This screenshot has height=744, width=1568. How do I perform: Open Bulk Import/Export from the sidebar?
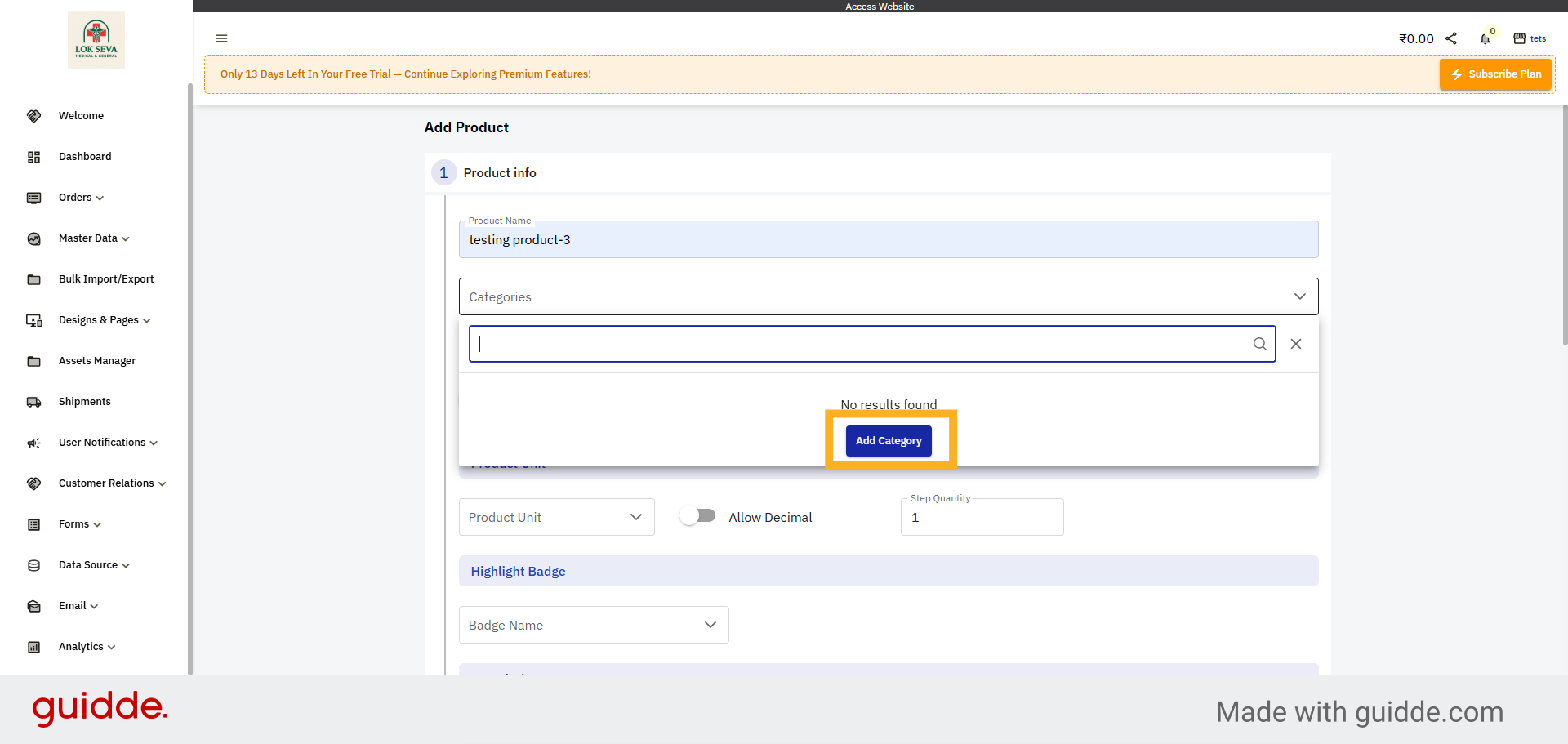(x=106, y=278)
